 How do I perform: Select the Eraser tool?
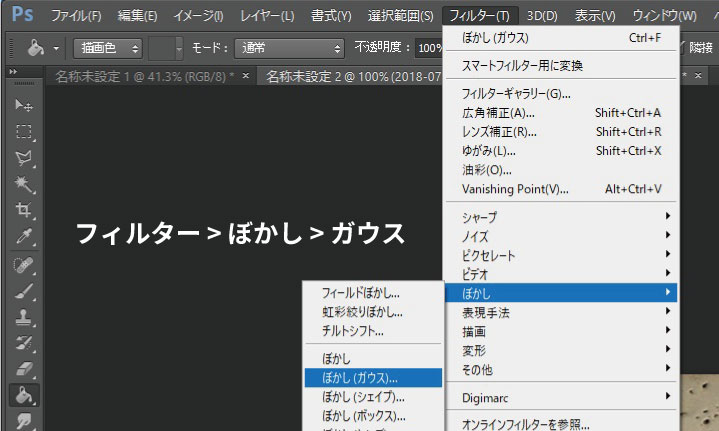click(23, 369)
